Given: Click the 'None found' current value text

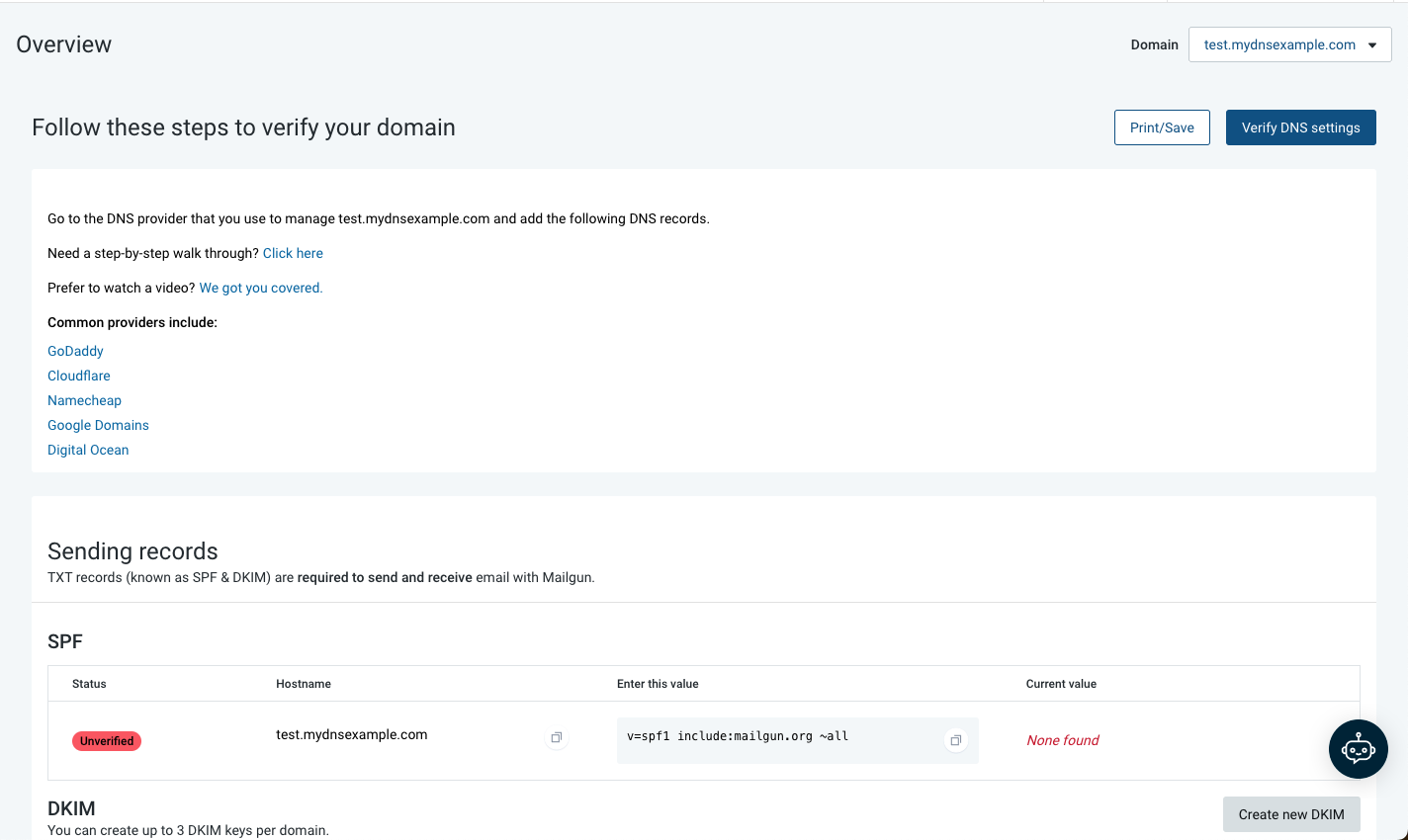Looking at the screenshot, I should click(1062, 740).
